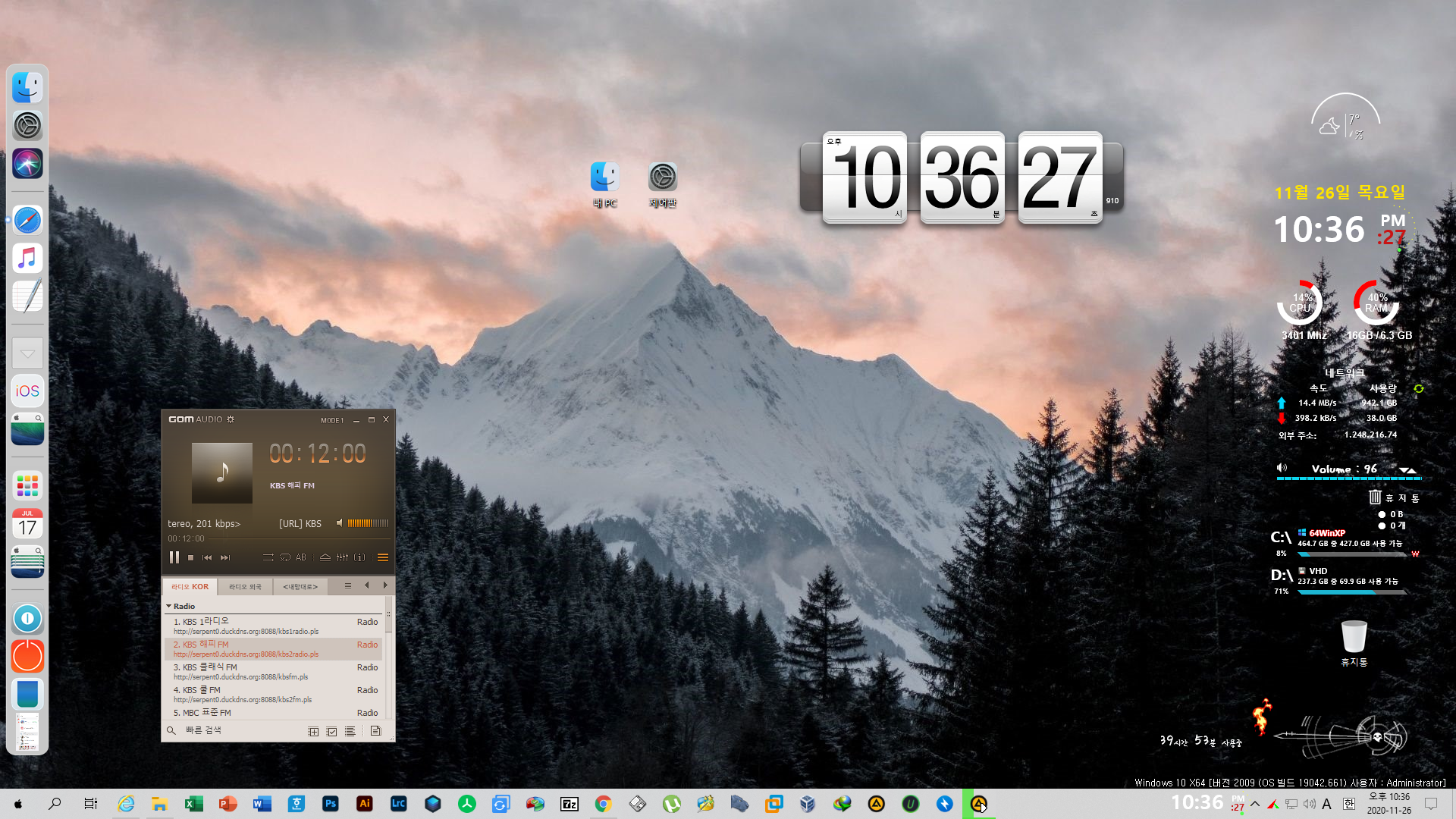Open Finder icon in the left dock
Viewport: 1456px width, 819px height.
(27, 87)
